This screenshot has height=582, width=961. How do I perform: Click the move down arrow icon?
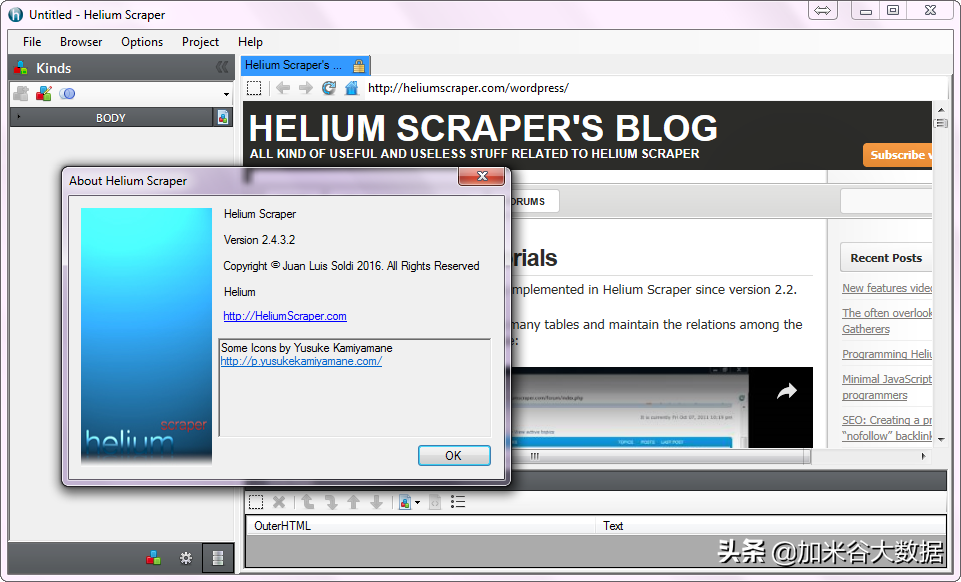[x=376, y=502]
